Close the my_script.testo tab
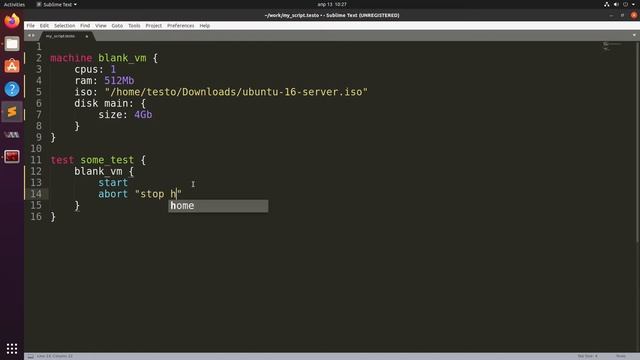 pos(87,36)
